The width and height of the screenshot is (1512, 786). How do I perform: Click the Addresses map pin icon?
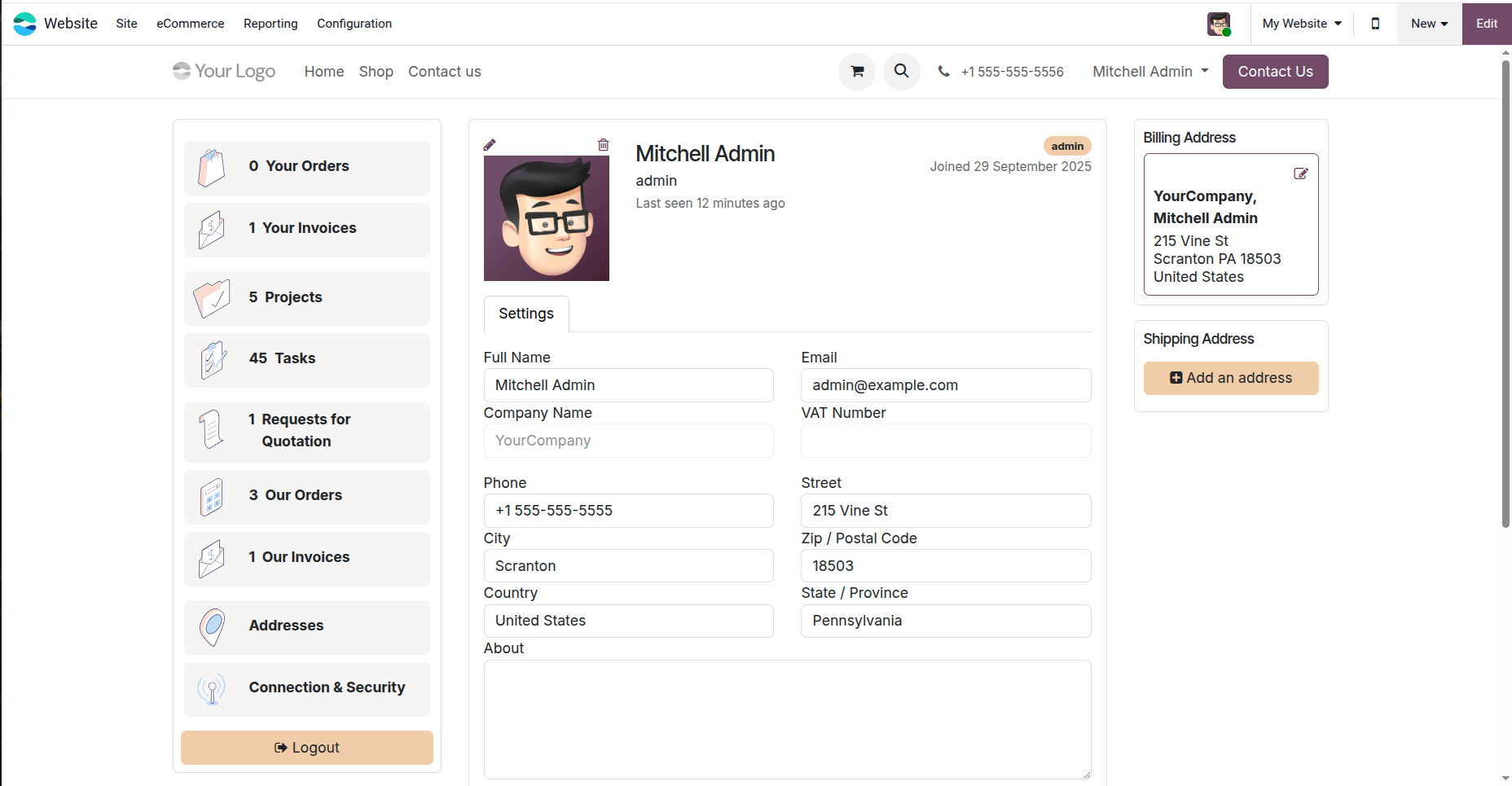(x=212, y=627)
